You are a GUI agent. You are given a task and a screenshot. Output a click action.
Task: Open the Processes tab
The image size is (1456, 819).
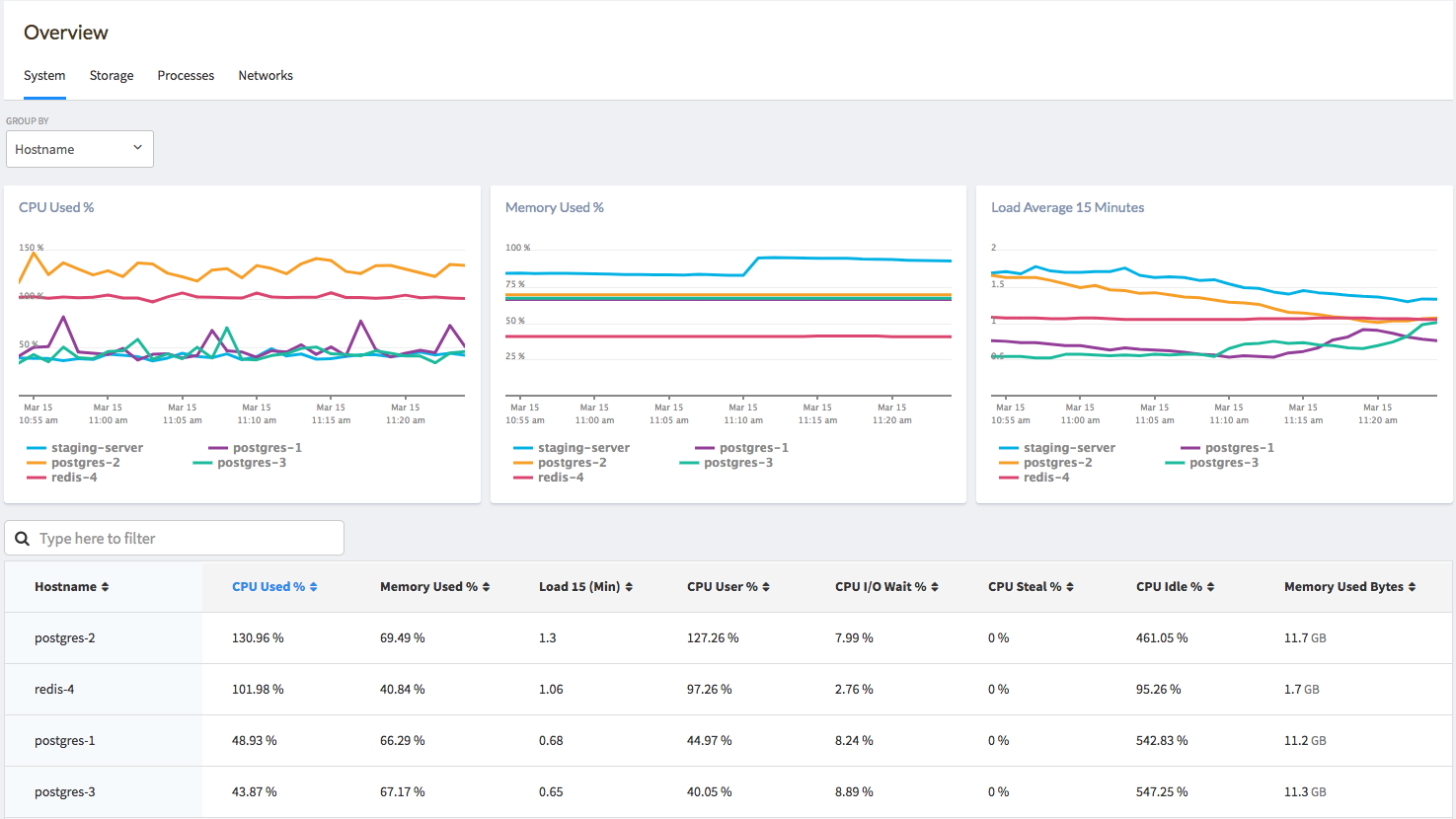tap(186, 76)
